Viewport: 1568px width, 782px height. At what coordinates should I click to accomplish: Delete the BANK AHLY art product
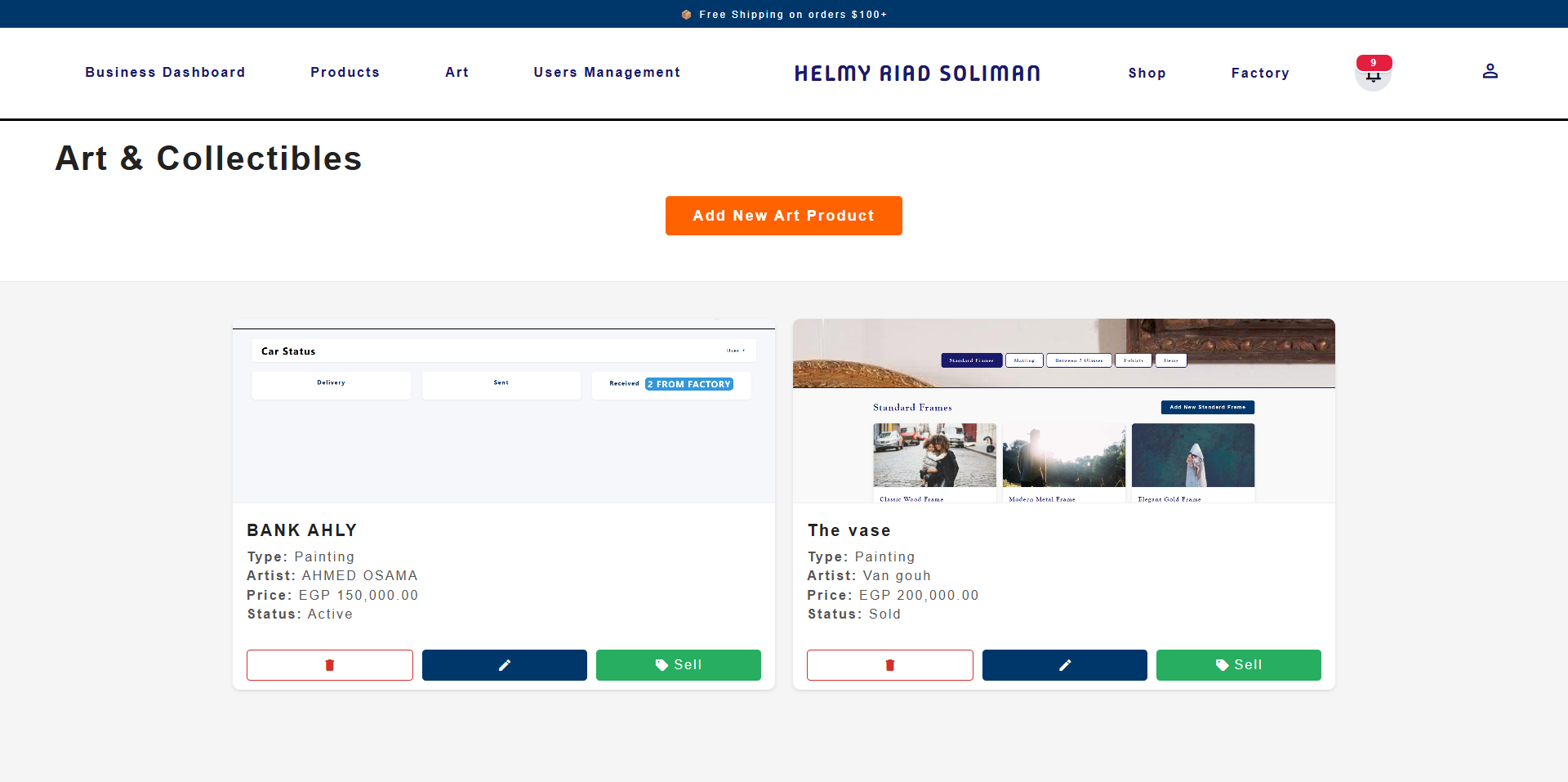click(x=330, y=665)
